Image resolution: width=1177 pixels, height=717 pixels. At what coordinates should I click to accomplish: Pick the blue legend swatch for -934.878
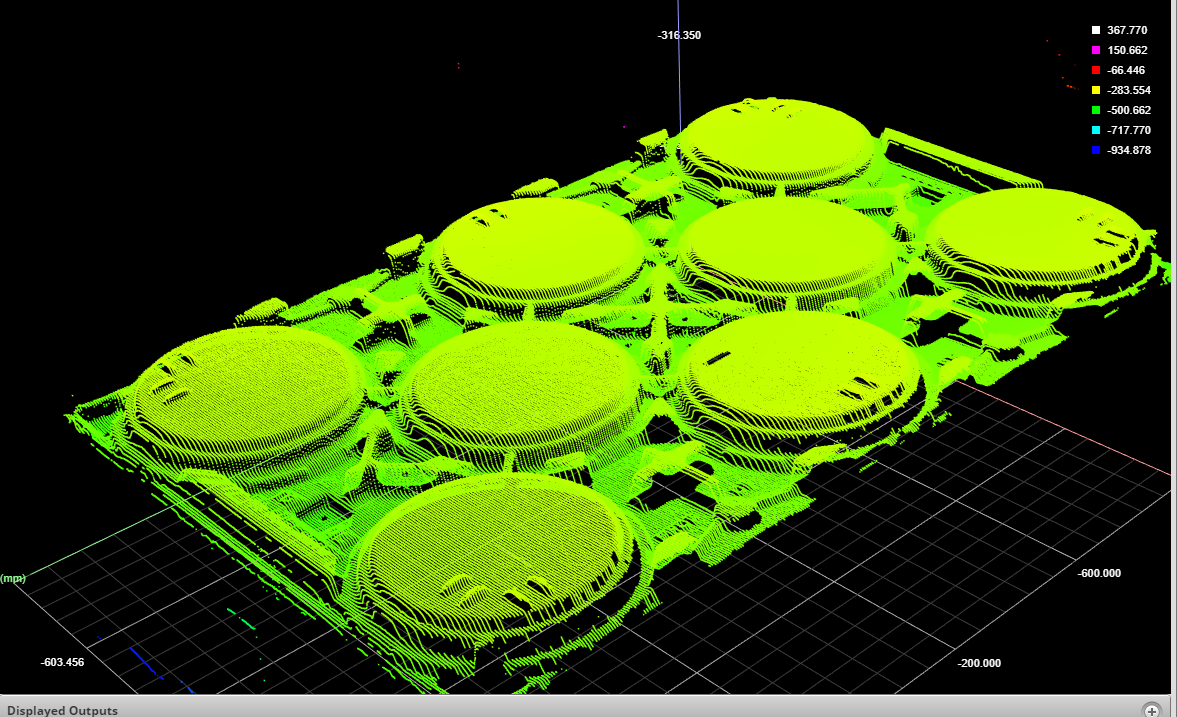pyautogui.click(x=1096, y=150)
